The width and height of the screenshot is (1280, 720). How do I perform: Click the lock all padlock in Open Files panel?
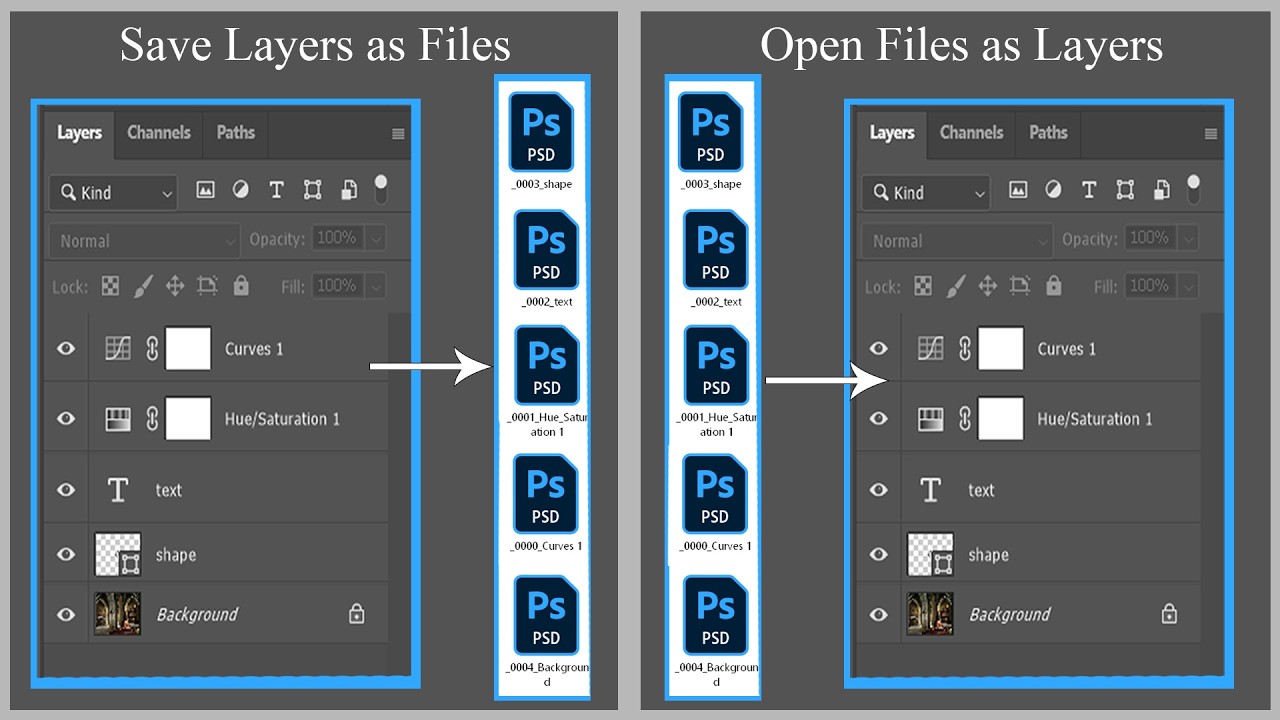(x=1054, y=286)
